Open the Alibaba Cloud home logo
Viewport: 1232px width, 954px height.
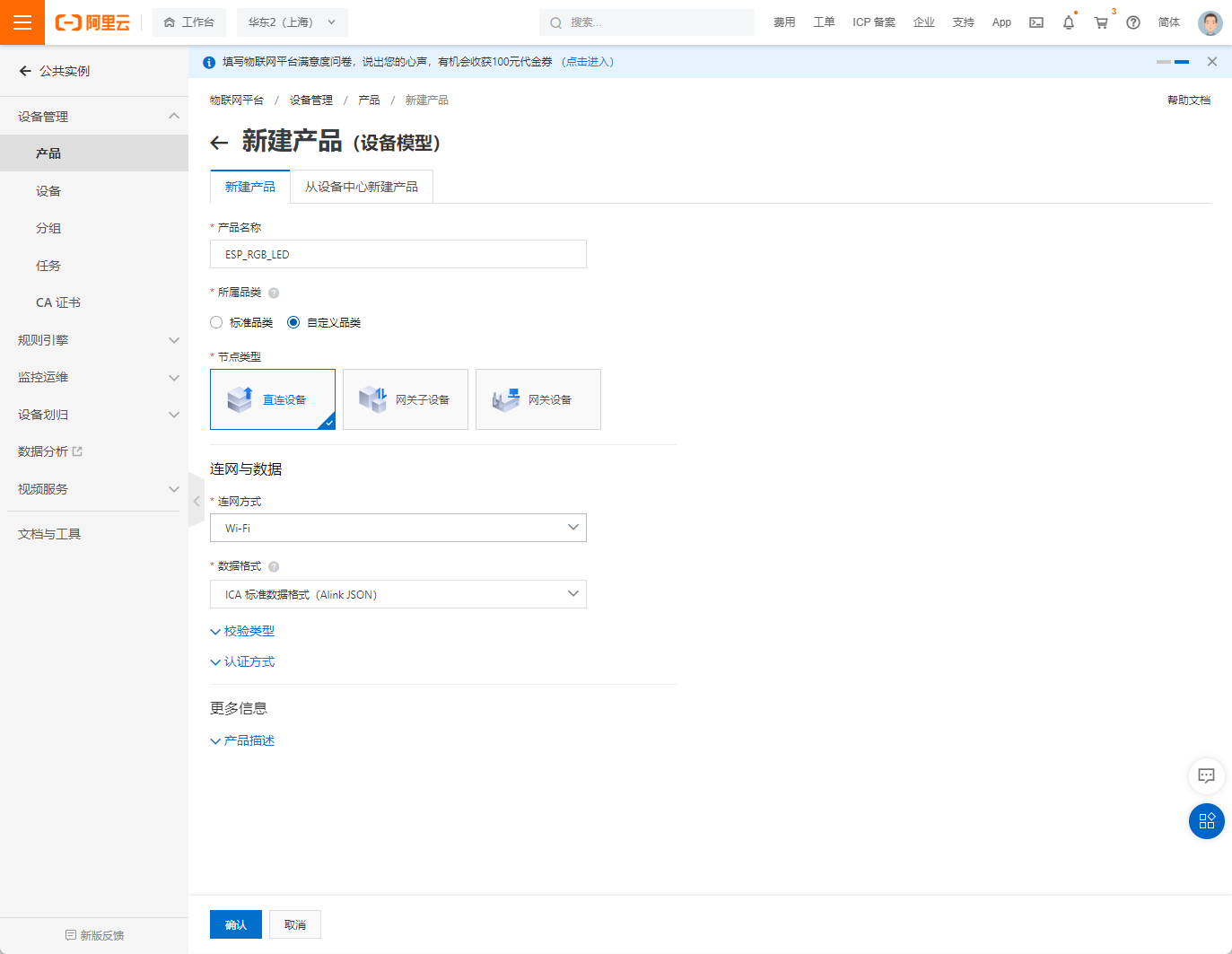[x=92, y=22]
